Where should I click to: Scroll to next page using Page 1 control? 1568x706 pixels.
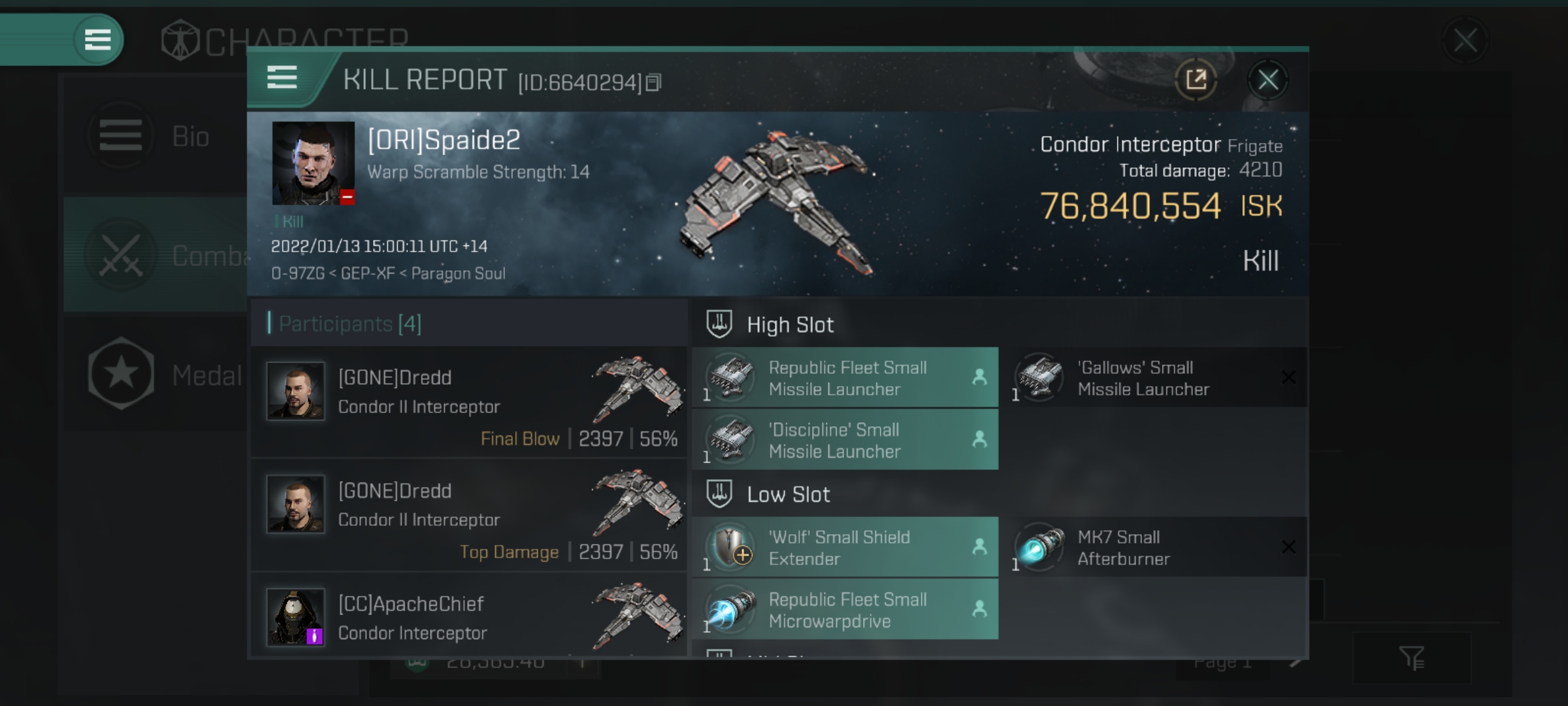click(x=1296, y=659)
